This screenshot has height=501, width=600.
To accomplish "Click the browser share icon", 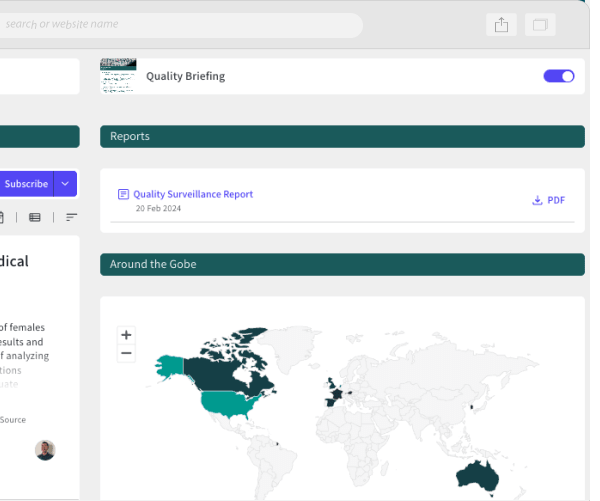I will click(501, 25).
